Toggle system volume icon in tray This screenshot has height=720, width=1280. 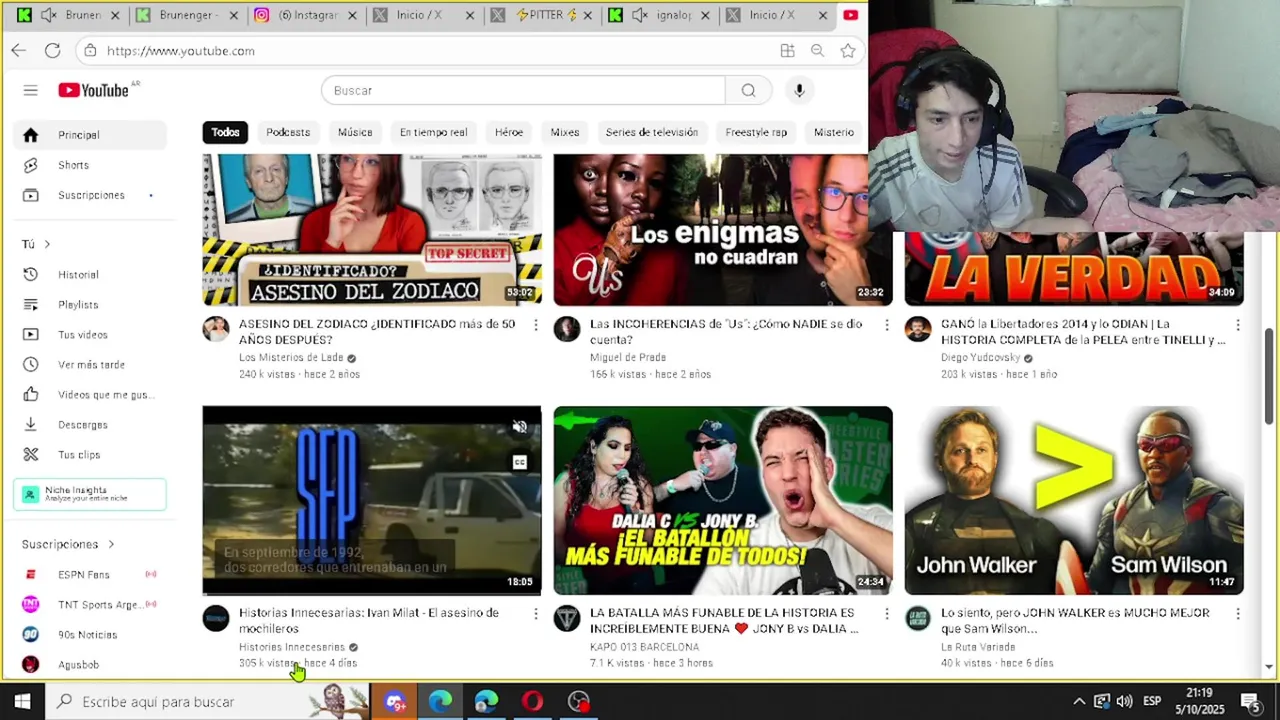(x=1124, y=701)
